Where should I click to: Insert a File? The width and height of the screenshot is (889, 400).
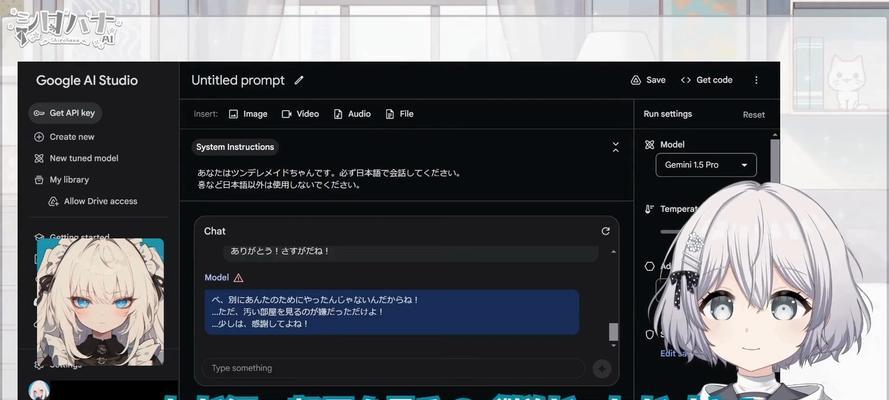(x=399, y=114)
